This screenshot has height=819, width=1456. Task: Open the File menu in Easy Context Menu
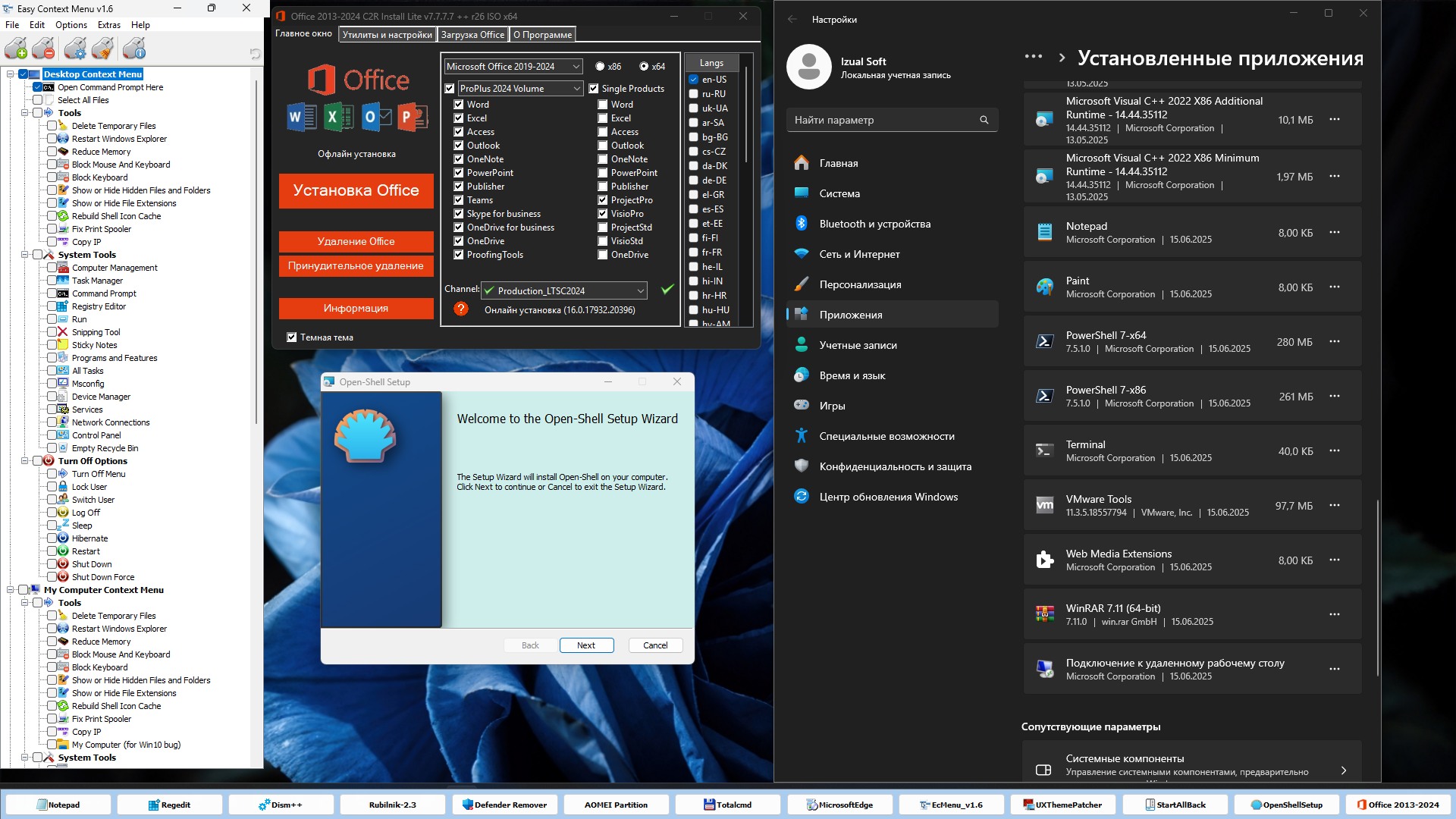click(13, 25)
